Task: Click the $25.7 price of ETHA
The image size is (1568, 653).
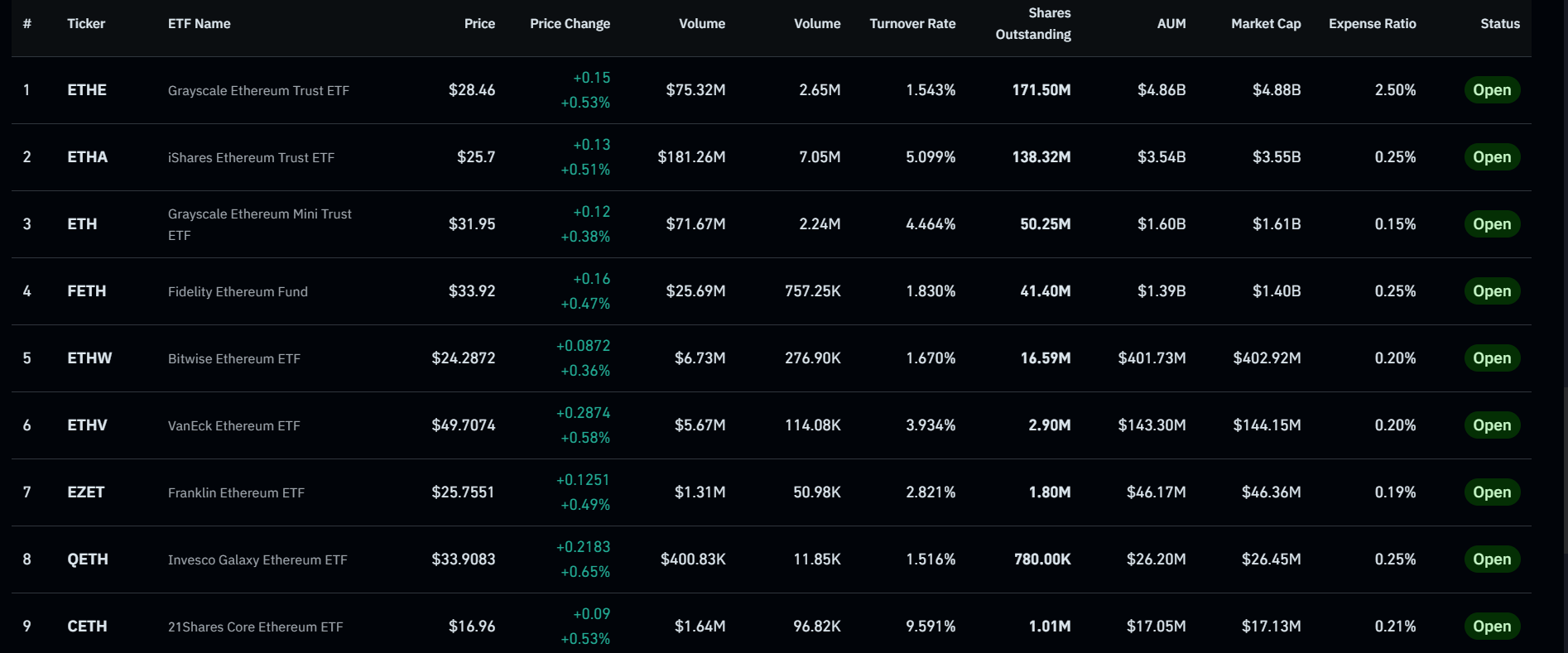Action: click(x=476, y=157)
